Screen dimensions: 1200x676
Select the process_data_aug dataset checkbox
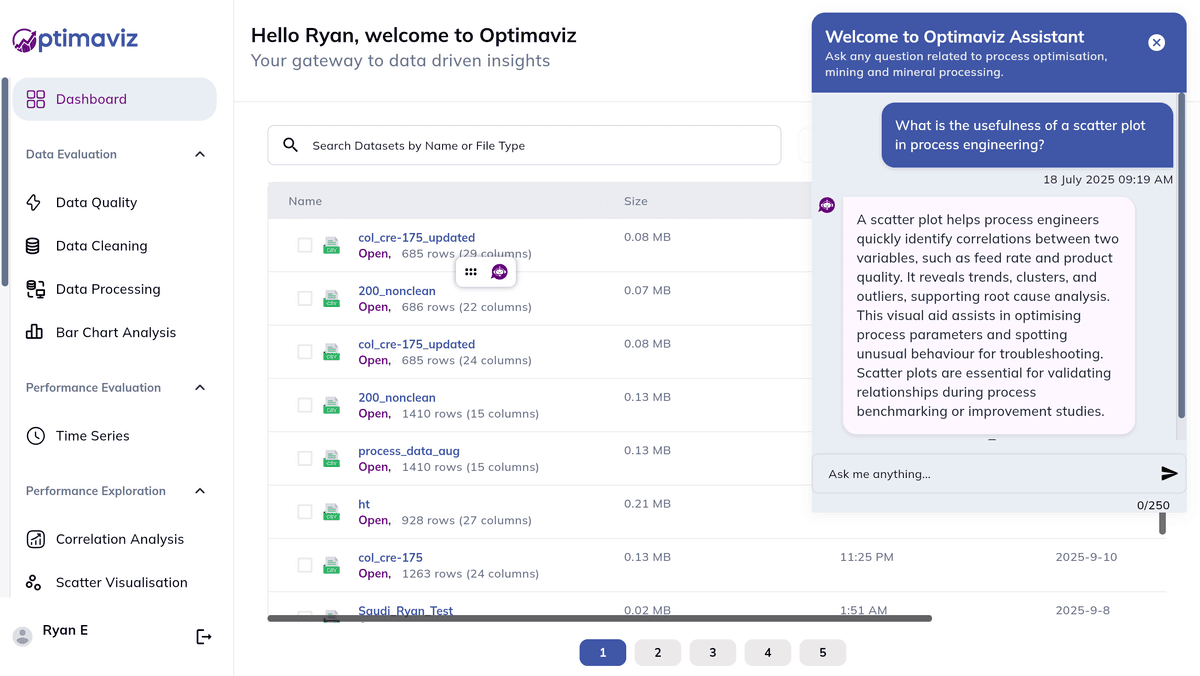[305, 458]
